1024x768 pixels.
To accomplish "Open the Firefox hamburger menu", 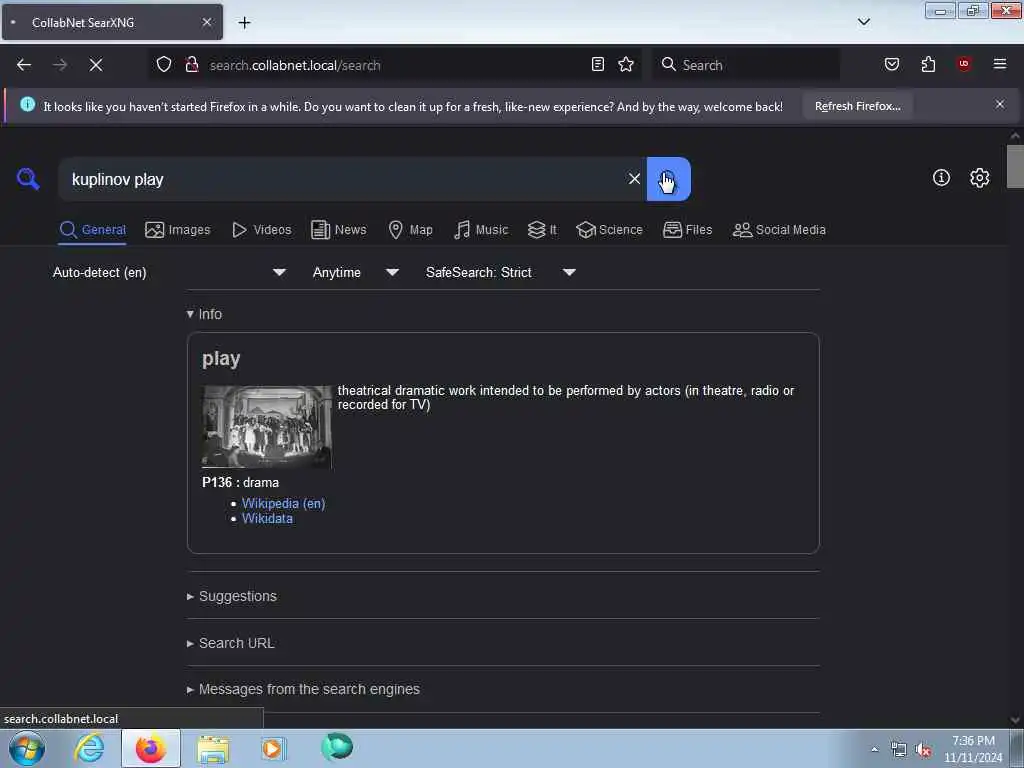I will tap(999, 64).
